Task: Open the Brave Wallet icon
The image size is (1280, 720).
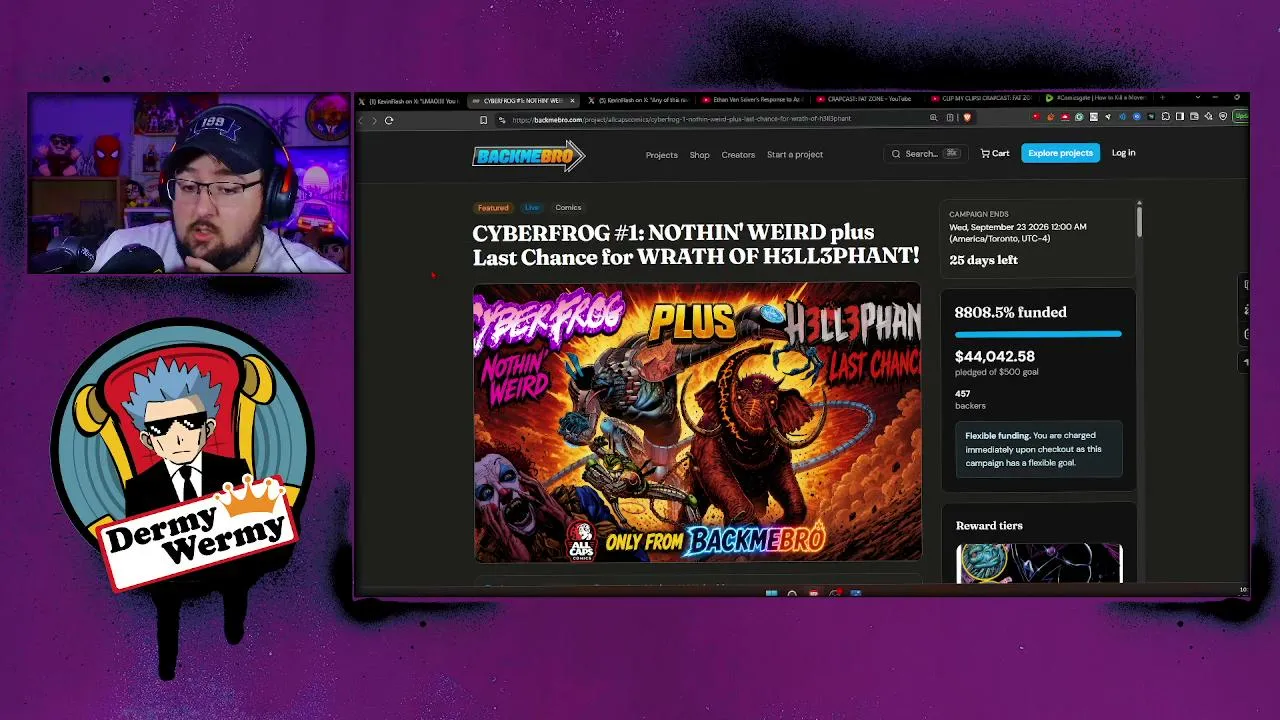Action: [x=1194, y=117]
